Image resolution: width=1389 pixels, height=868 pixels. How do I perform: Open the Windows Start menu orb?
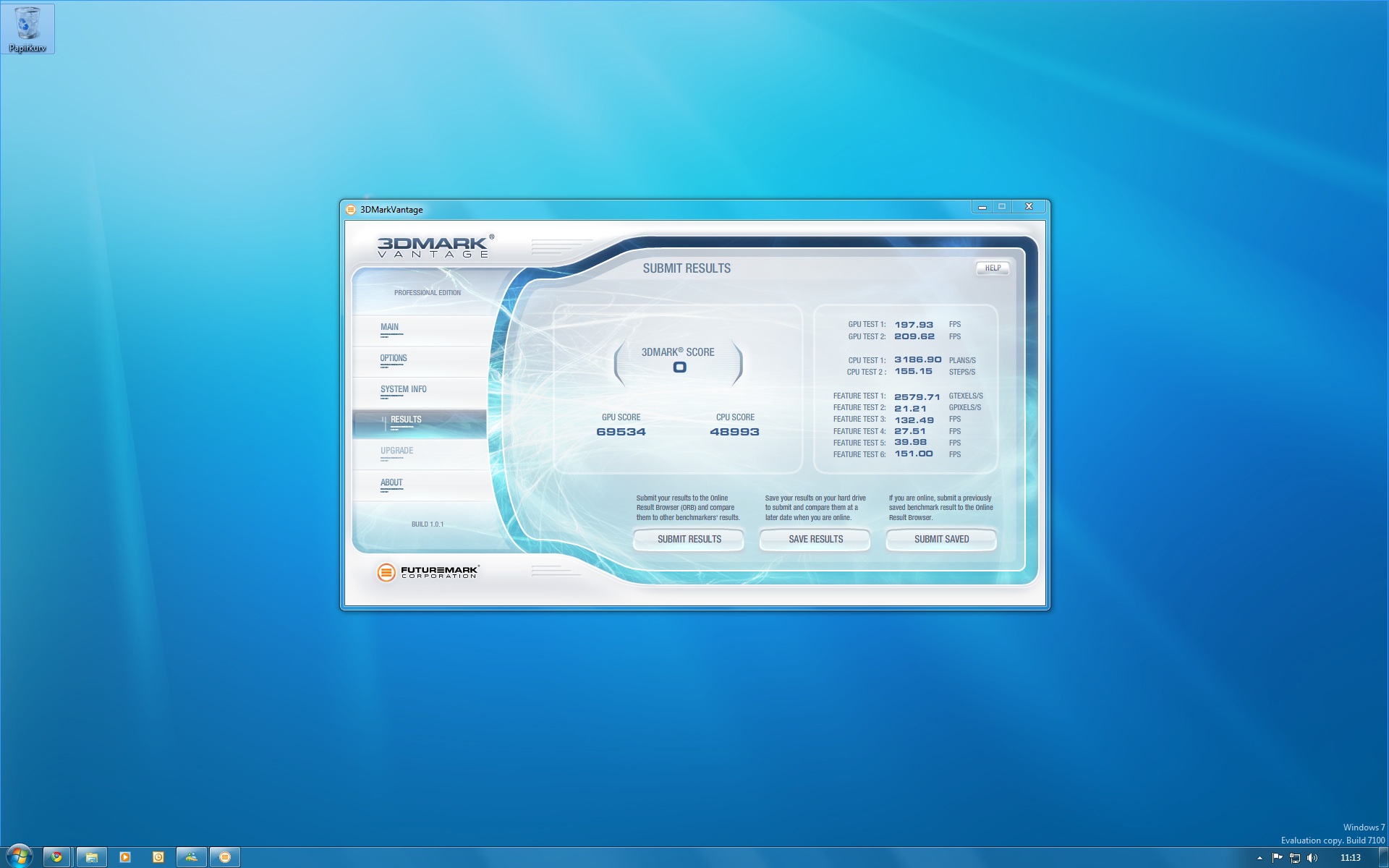point(19,857)
